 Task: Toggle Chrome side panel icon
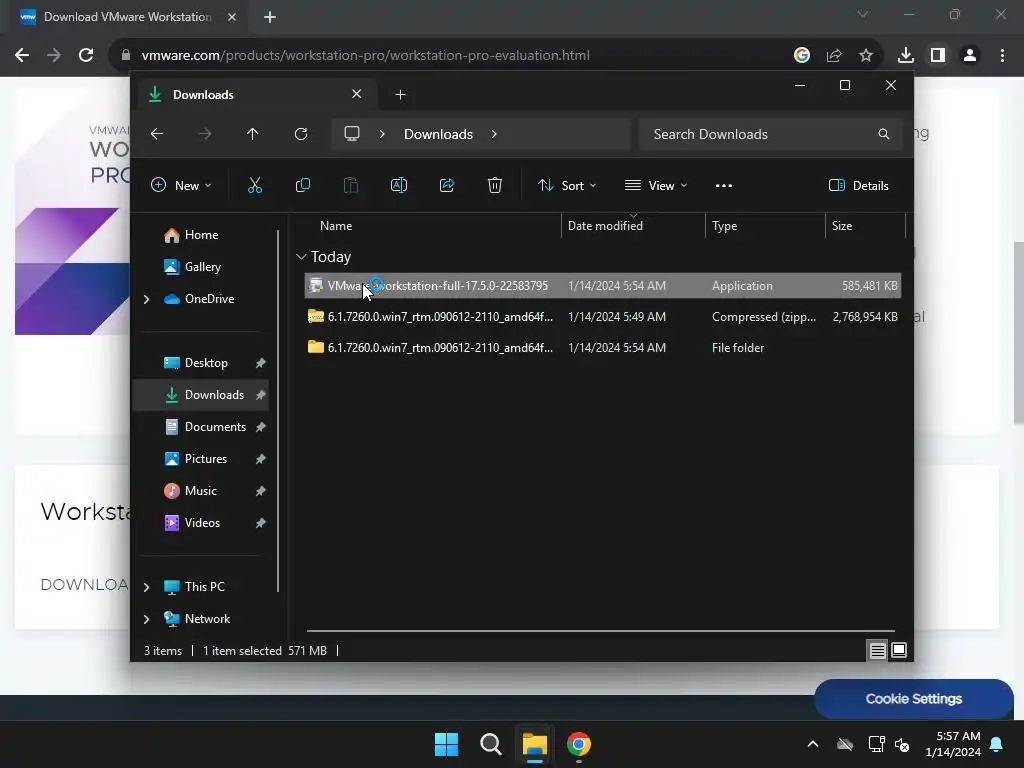click(x=938, y=56)
